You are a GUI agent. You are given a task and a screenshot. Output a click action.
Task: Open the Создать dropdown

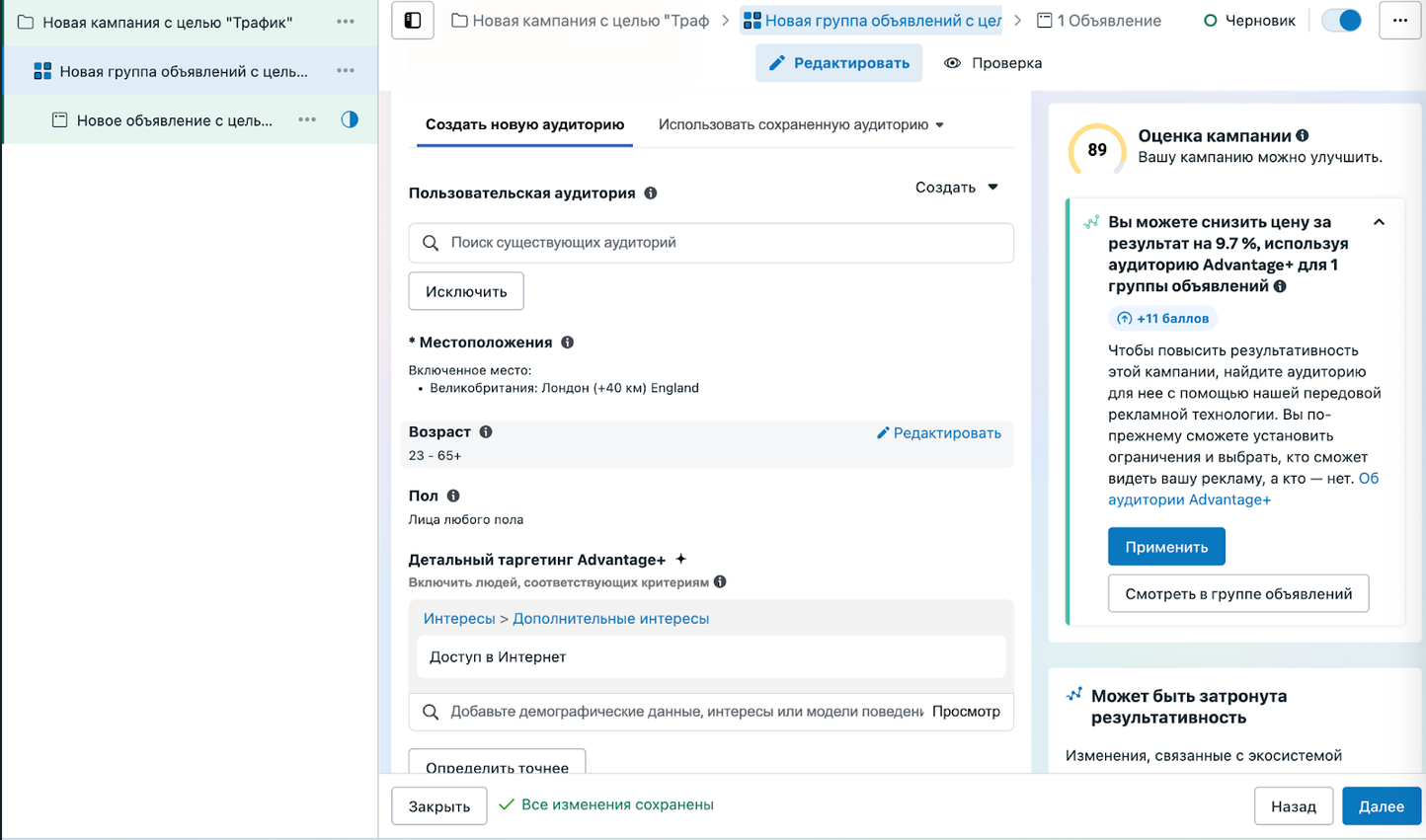tap(956, 188)
